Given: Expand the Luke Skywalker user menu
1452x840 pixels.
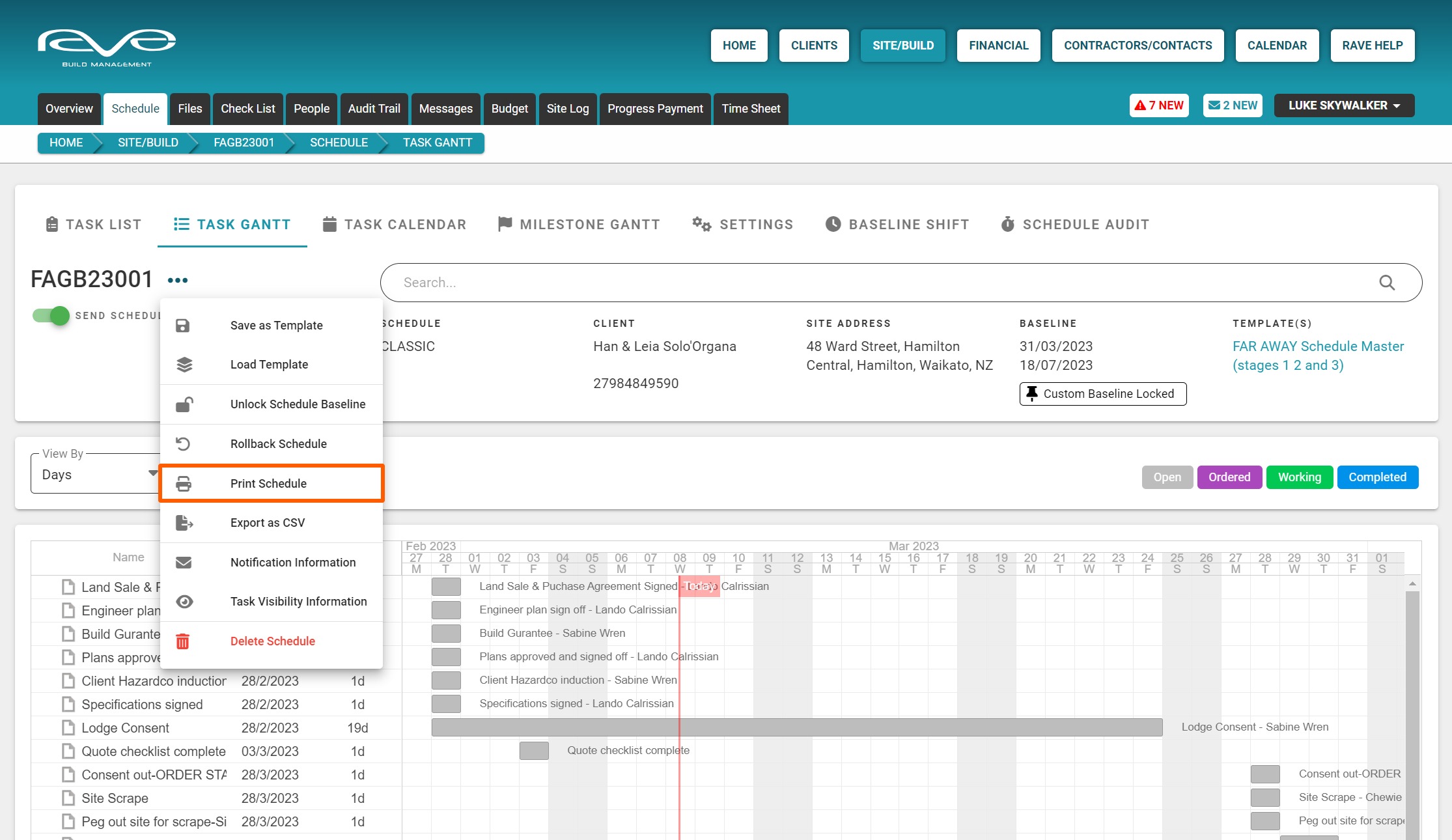Looking at the screenshot, I should point(1343,105).
